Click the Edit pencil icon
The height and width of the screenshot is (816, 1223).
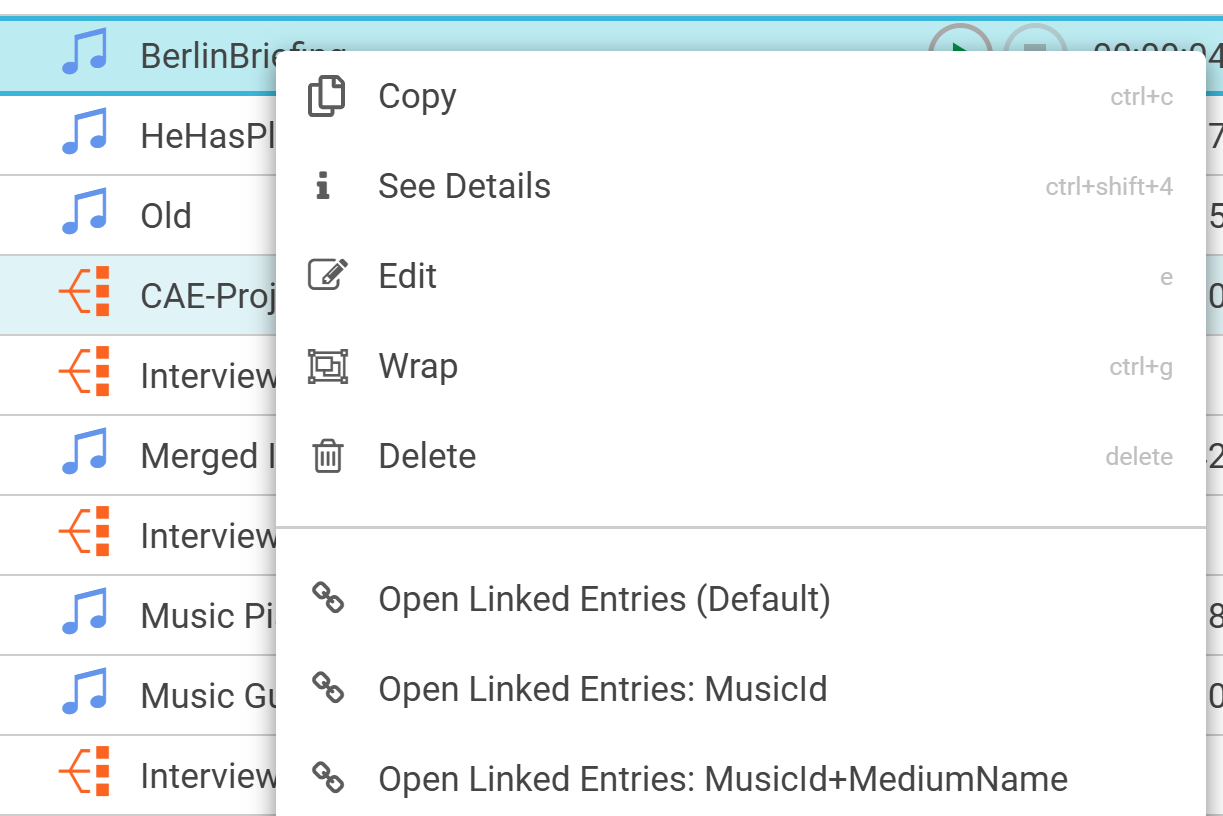point(327,275)
